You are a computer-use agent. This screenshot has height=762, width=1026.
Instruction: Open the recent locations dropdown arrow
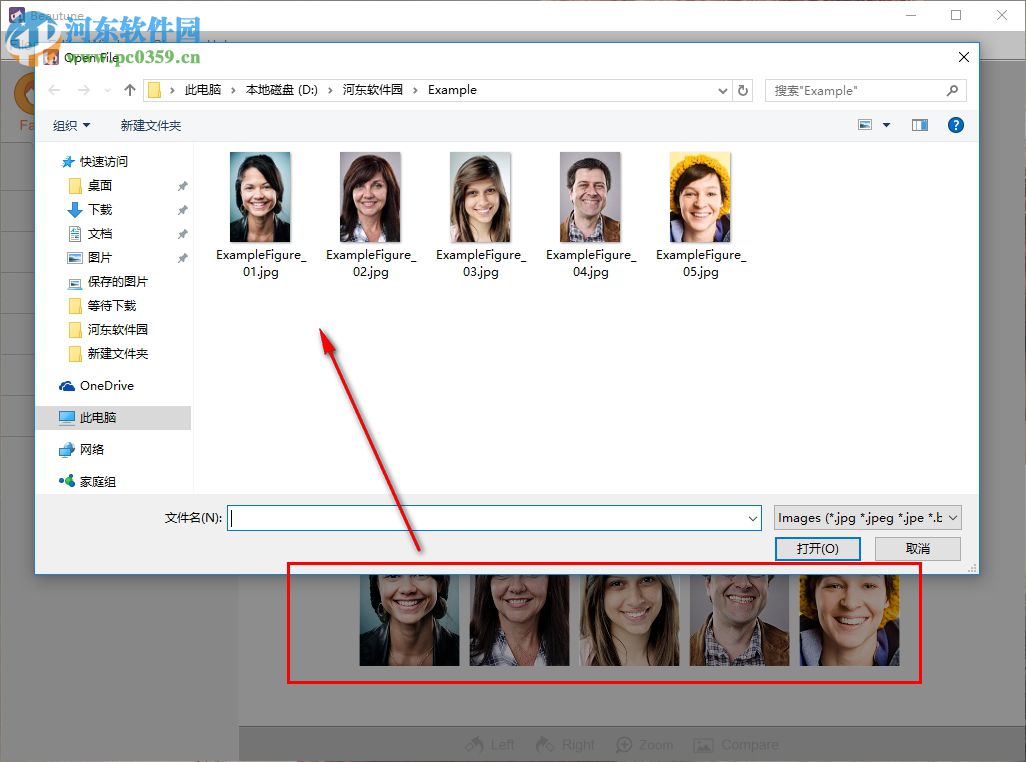[107, 90]
